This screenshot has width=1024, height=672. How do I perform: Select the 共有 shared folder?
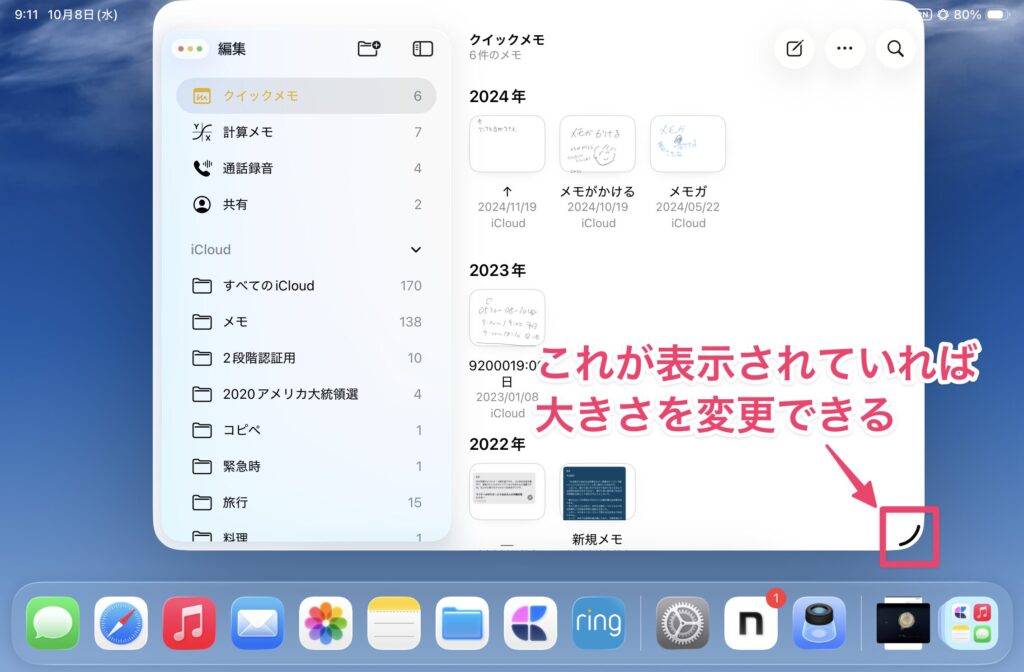306,204
